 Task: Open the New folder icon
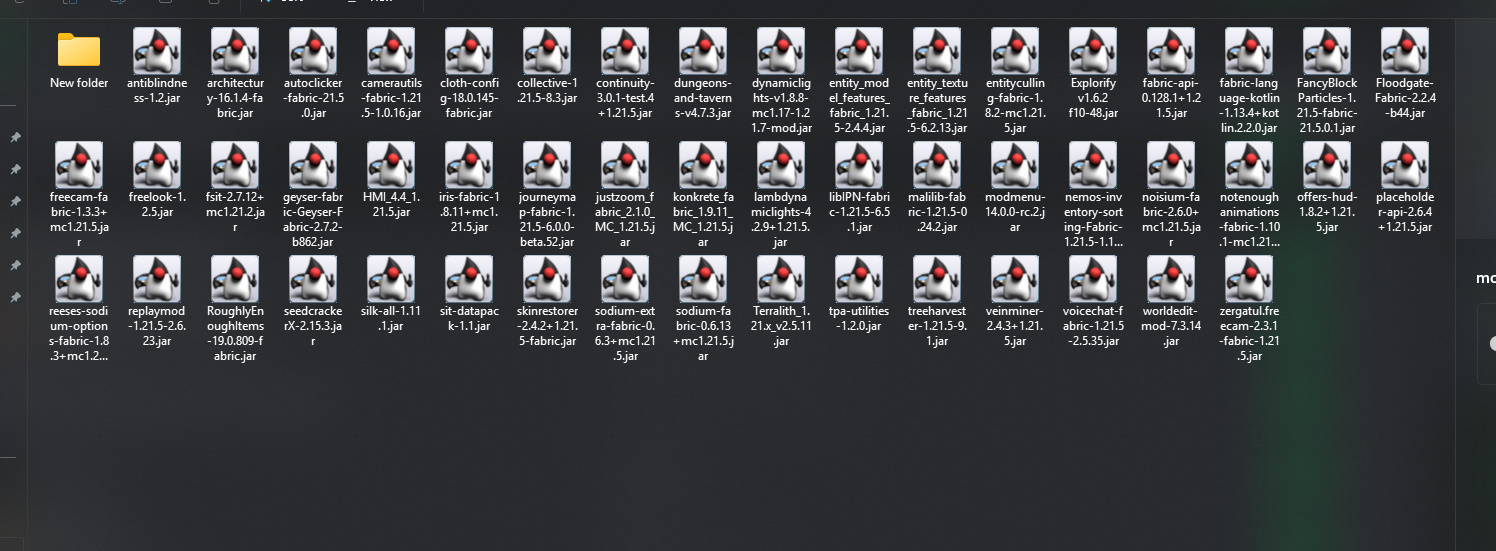pyautogui.click(x=79, y=50)
